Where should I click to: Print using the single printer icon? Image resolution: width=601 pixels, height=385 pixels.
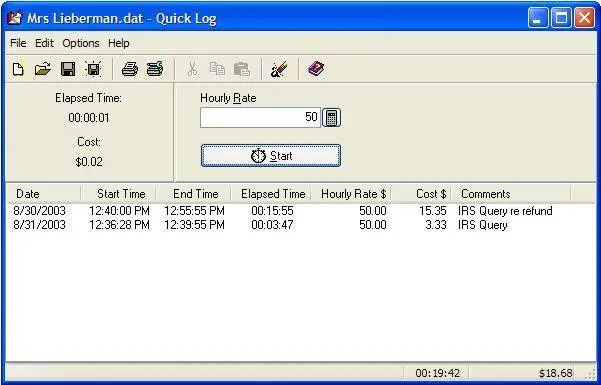point(130,69)
